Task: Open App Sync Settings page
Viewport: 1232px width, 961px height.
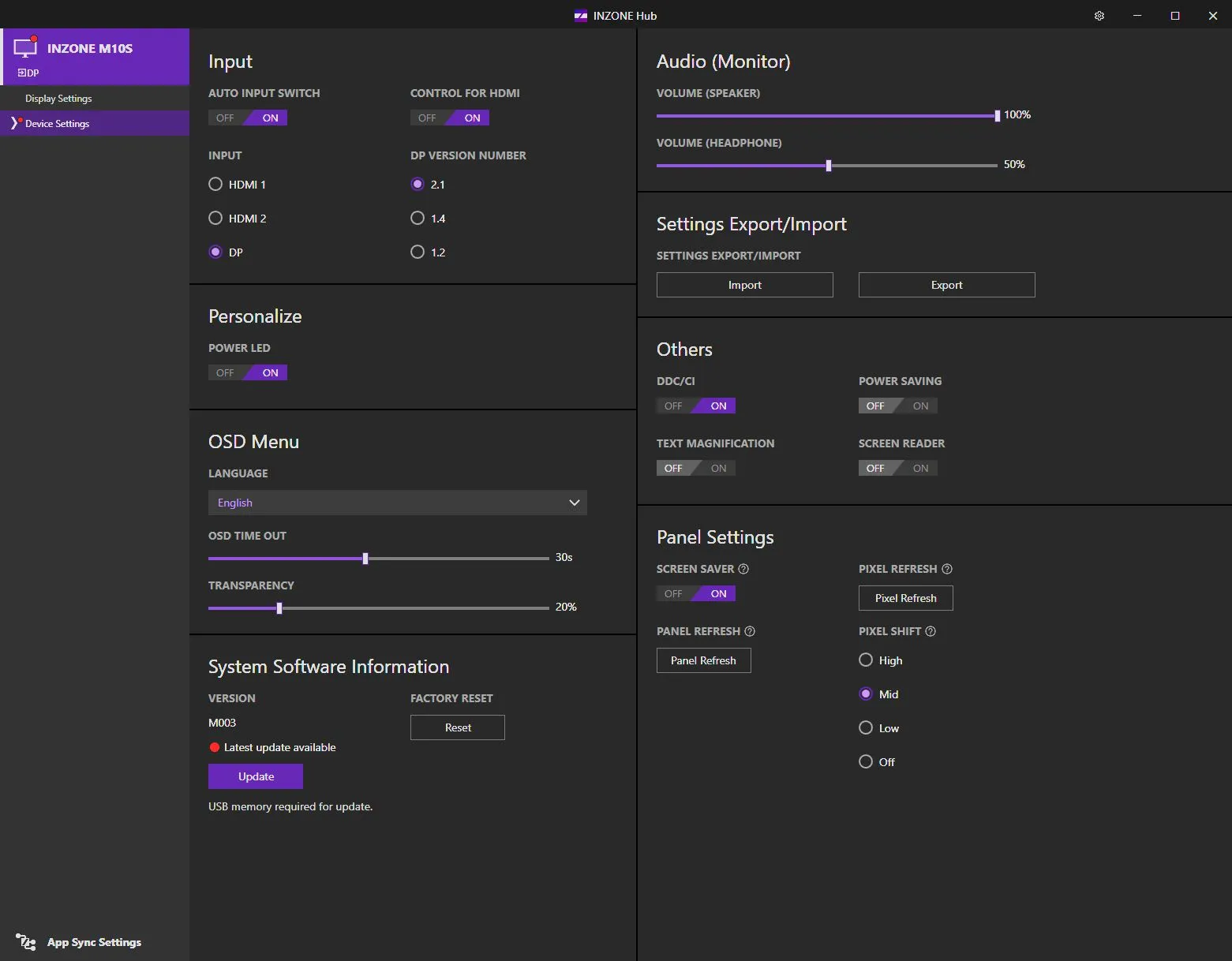Action: pyautogui.click(x=94, y=942)
